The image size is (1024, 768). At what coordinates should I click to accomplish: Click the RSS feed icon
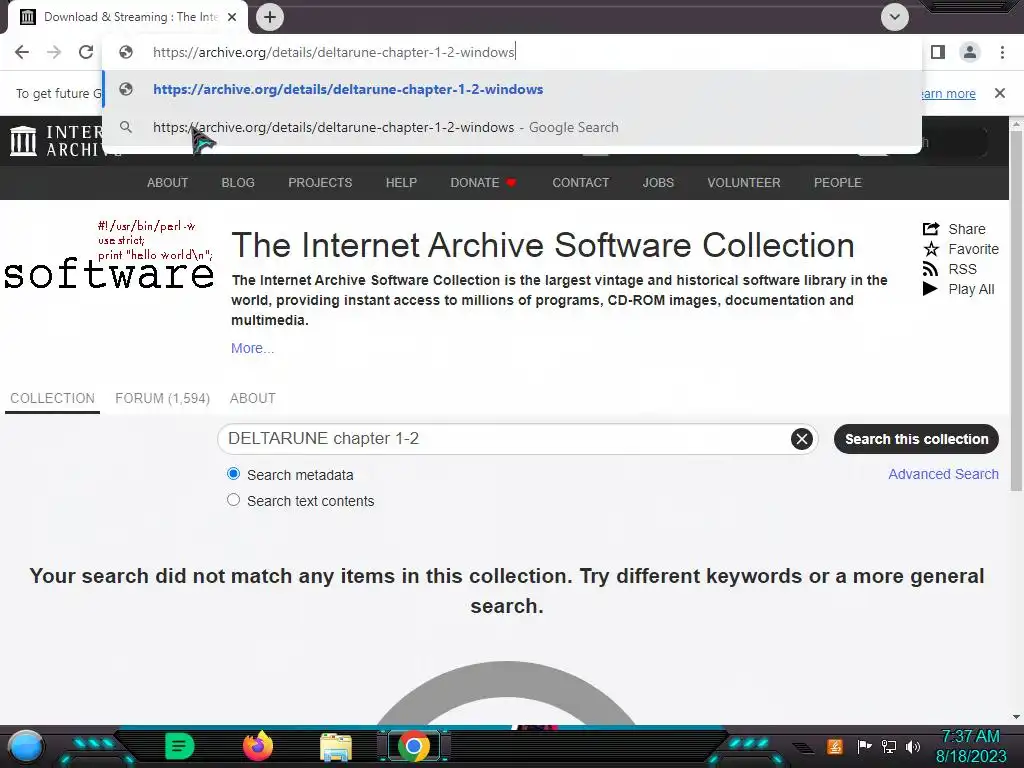click(x=930, y=269)
